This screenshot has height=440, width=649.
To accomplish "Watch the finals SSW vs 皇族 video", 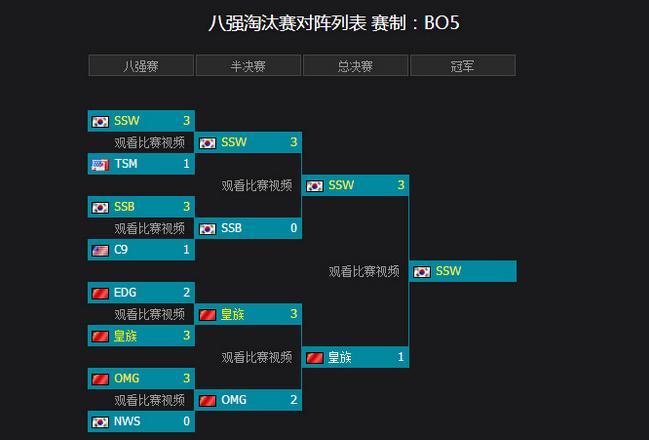I will (x=364, y=271).
